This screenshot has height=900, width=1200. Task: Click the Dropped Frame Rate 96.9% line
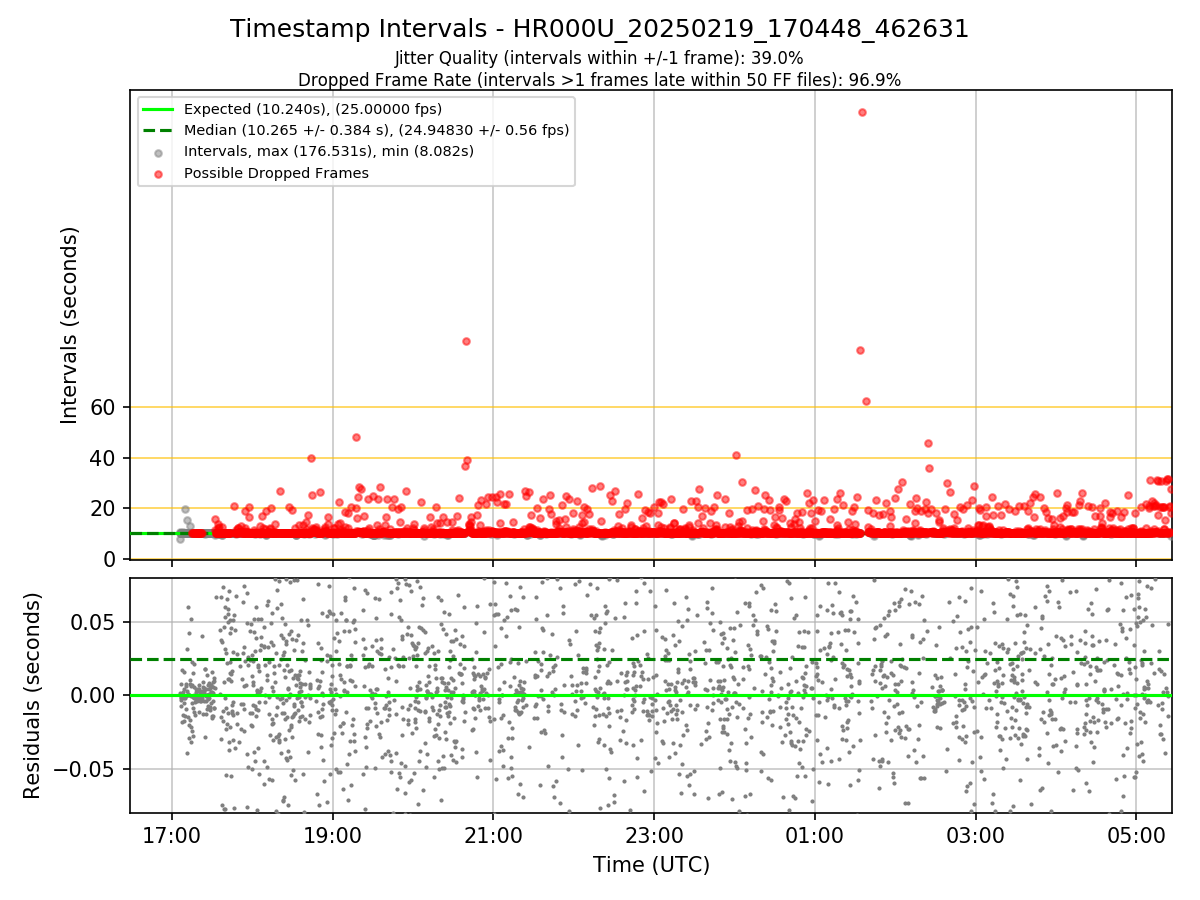click(600, 80)
